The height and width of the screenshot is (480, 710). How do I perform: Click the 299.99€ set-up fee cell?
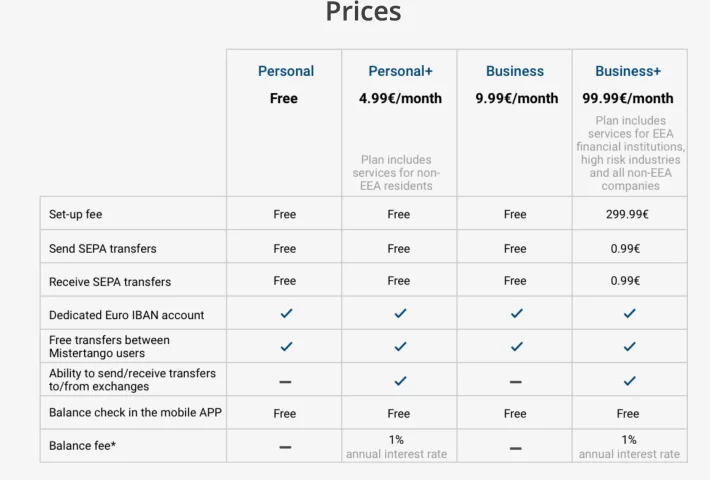click(627, 214)
